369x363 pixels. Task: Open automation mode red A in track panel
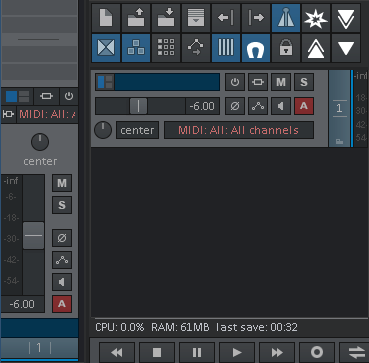[x=304, y=106]
